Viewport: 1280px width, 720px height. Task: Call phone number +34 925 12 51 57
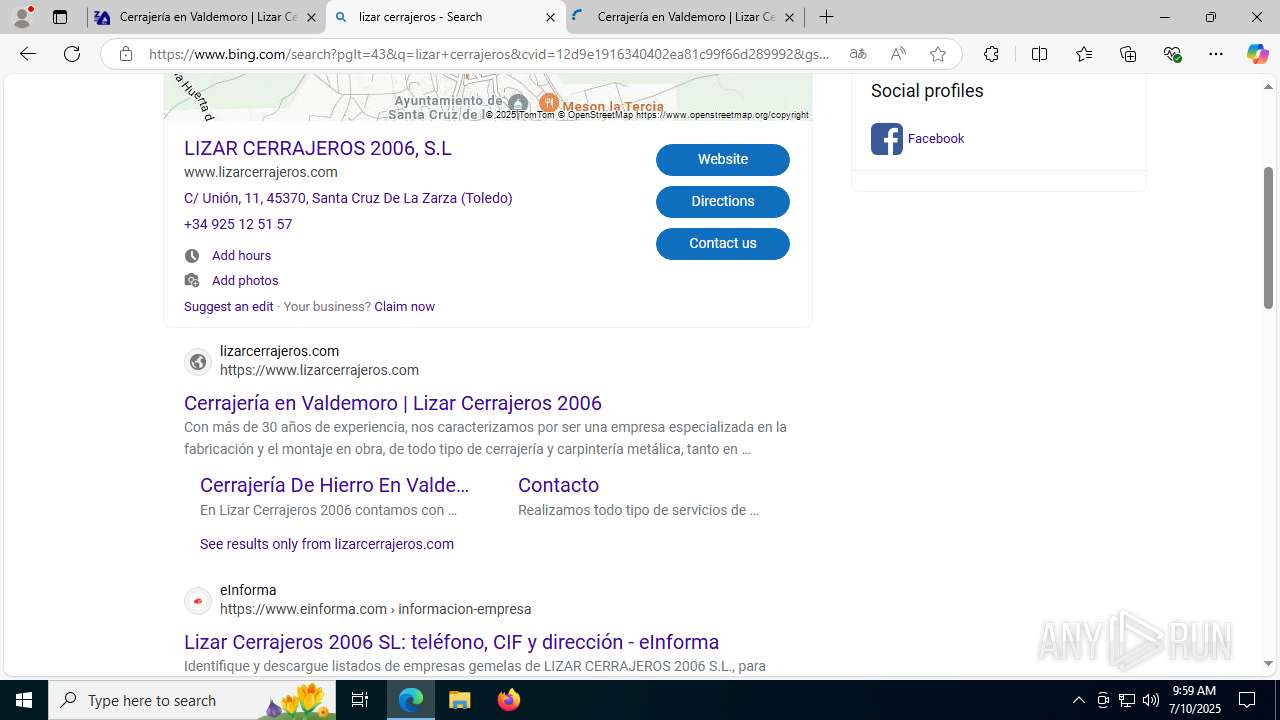pos(238,224)
